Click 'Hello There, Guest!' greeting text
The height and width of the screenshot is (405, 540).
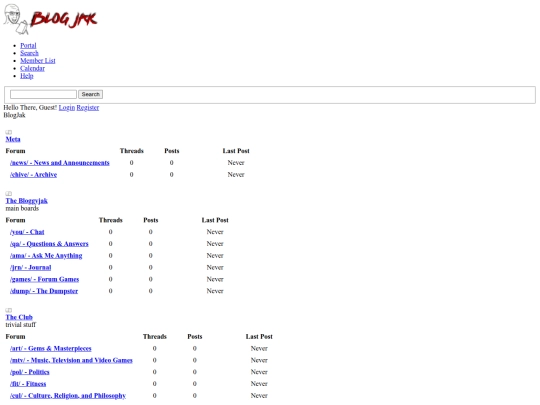coord(30,107)
